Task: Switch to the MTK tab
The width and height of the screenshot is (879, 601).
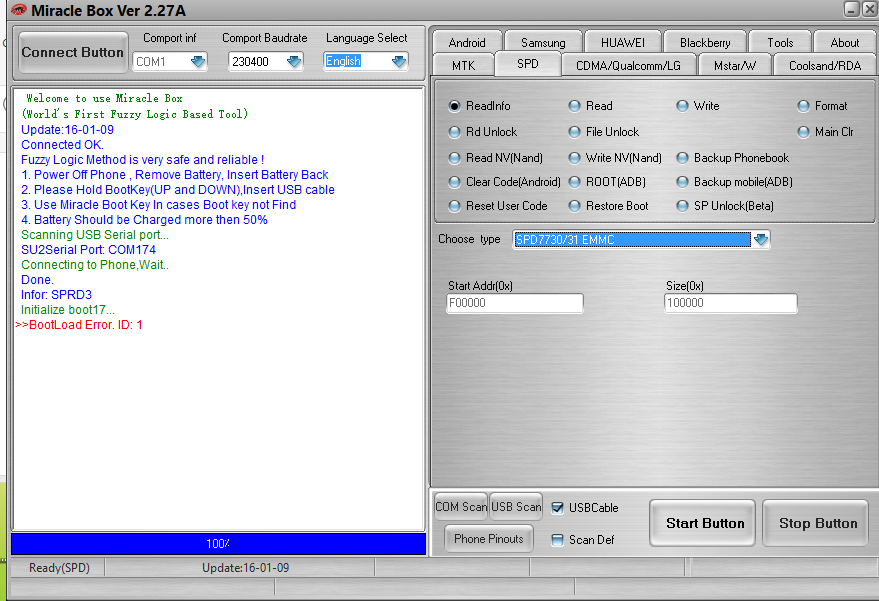Action: pyautogui.click(x=464, y=66)
